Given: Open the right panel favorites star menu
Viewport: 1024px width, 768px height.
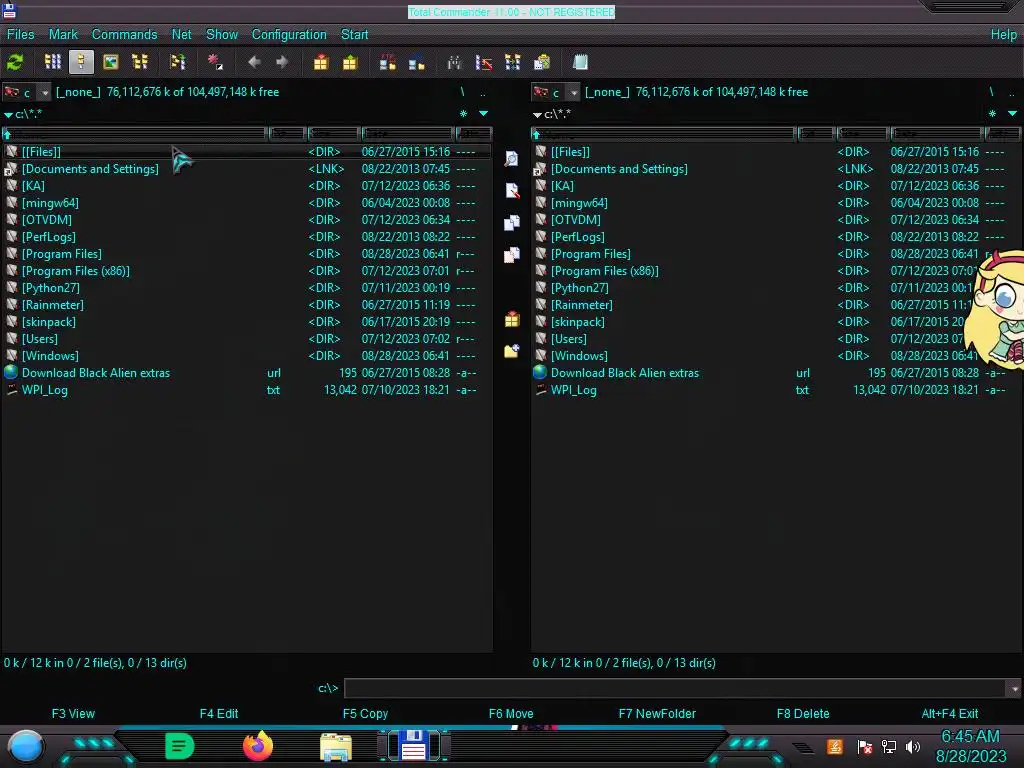Looking at the screenshot, I should point(992,114).
